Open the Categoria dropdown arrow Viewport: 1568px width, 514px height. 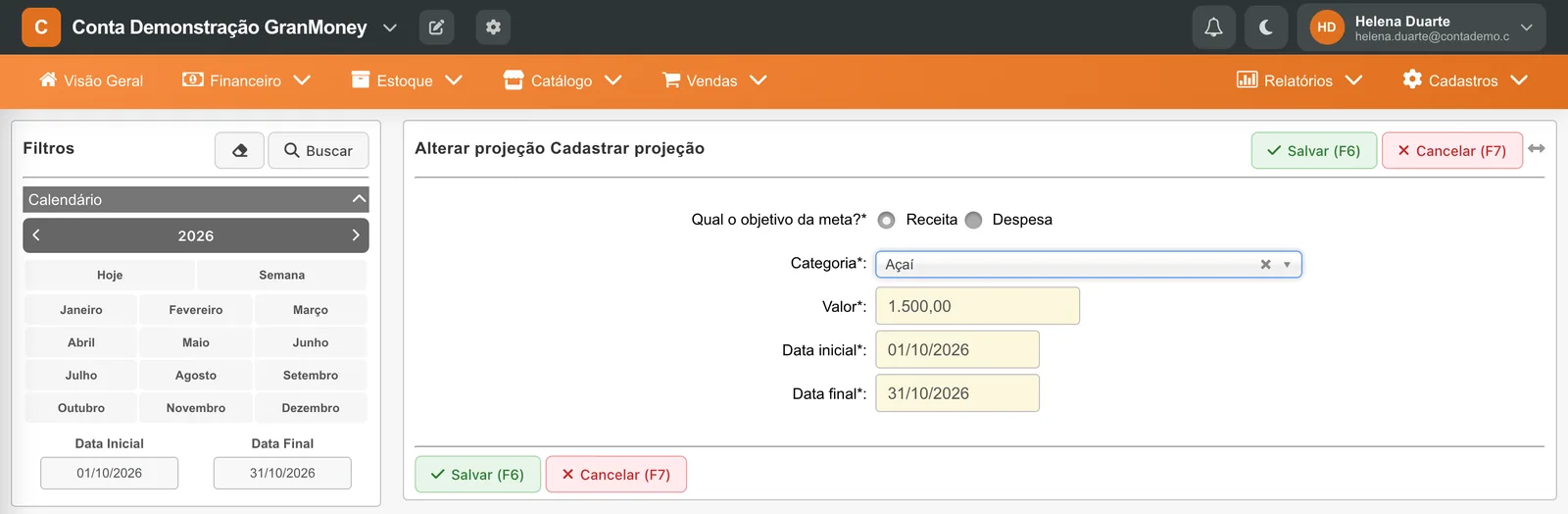pos(1287,265)
